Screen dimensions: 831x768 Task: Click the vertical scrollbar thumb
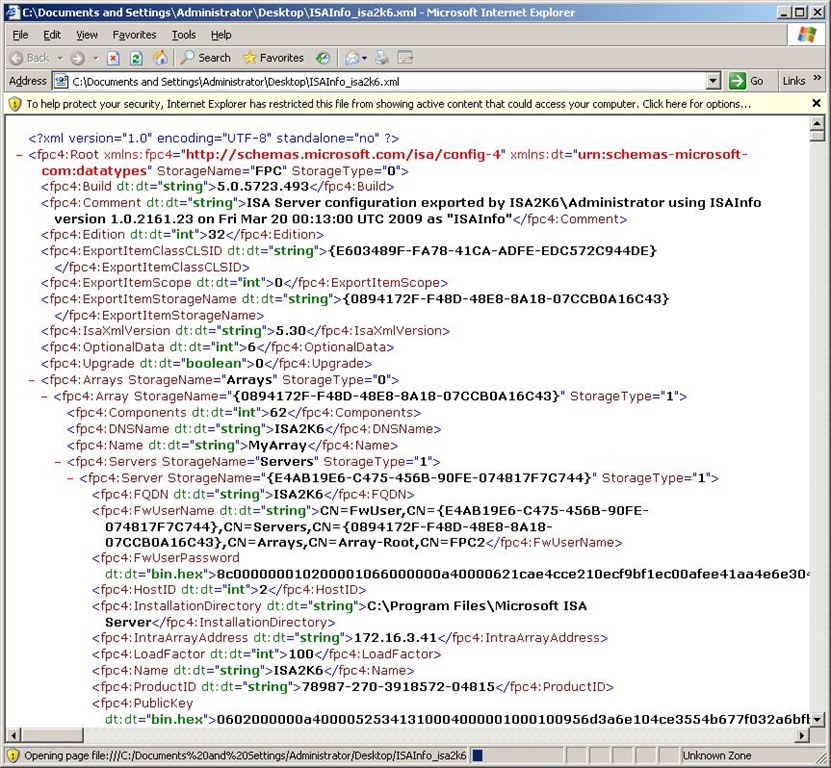click(x=817, y=135)
